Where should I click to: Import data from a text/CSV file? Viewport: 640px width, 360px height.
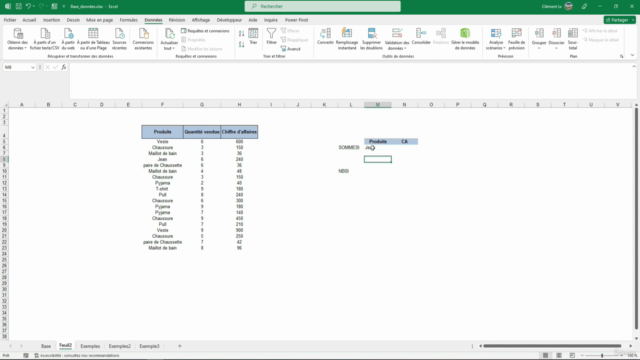pyautogui.click(x=44, y=39)
